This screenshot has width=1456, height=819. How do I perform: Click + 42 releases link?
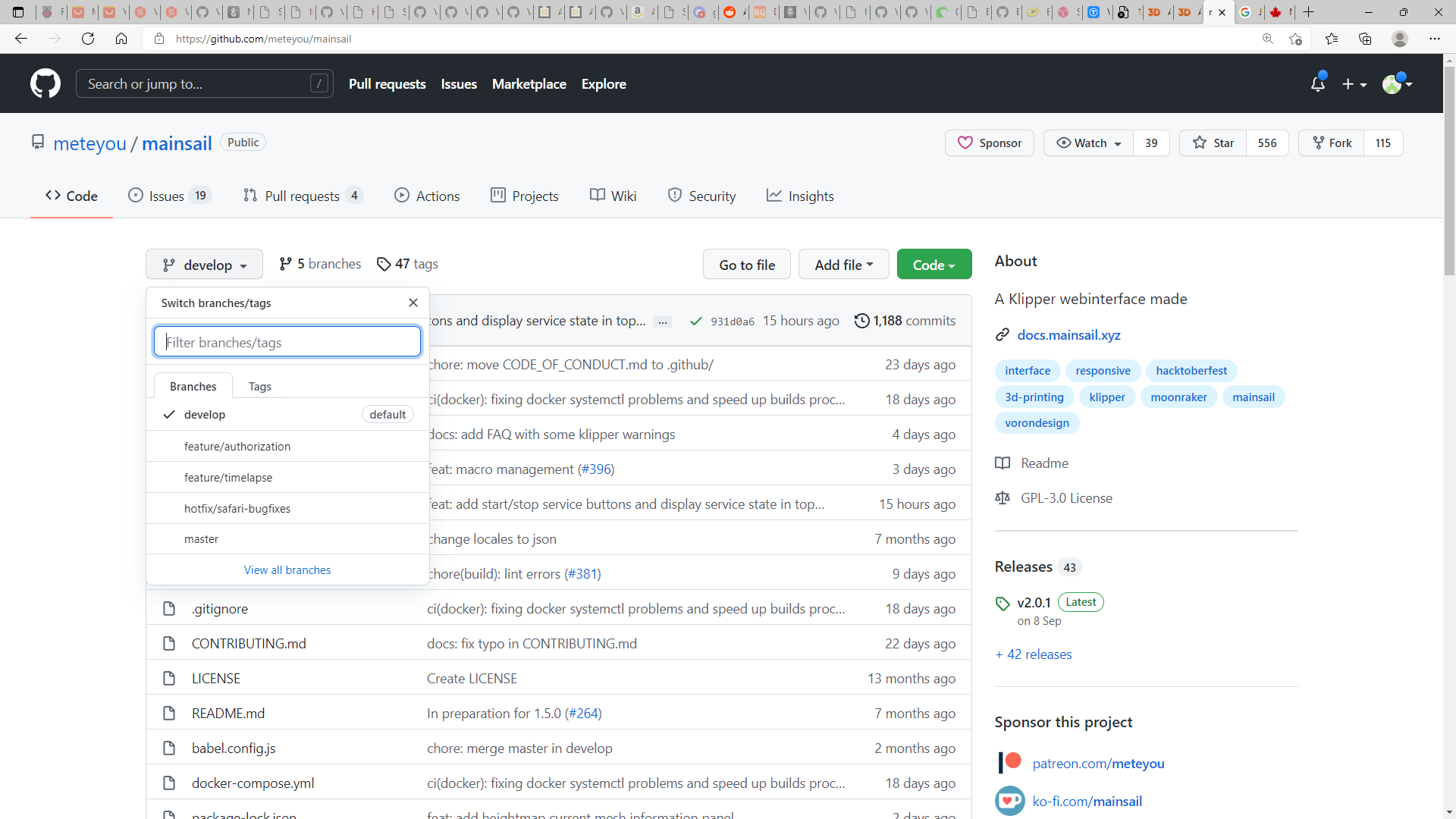point(1034,654)
